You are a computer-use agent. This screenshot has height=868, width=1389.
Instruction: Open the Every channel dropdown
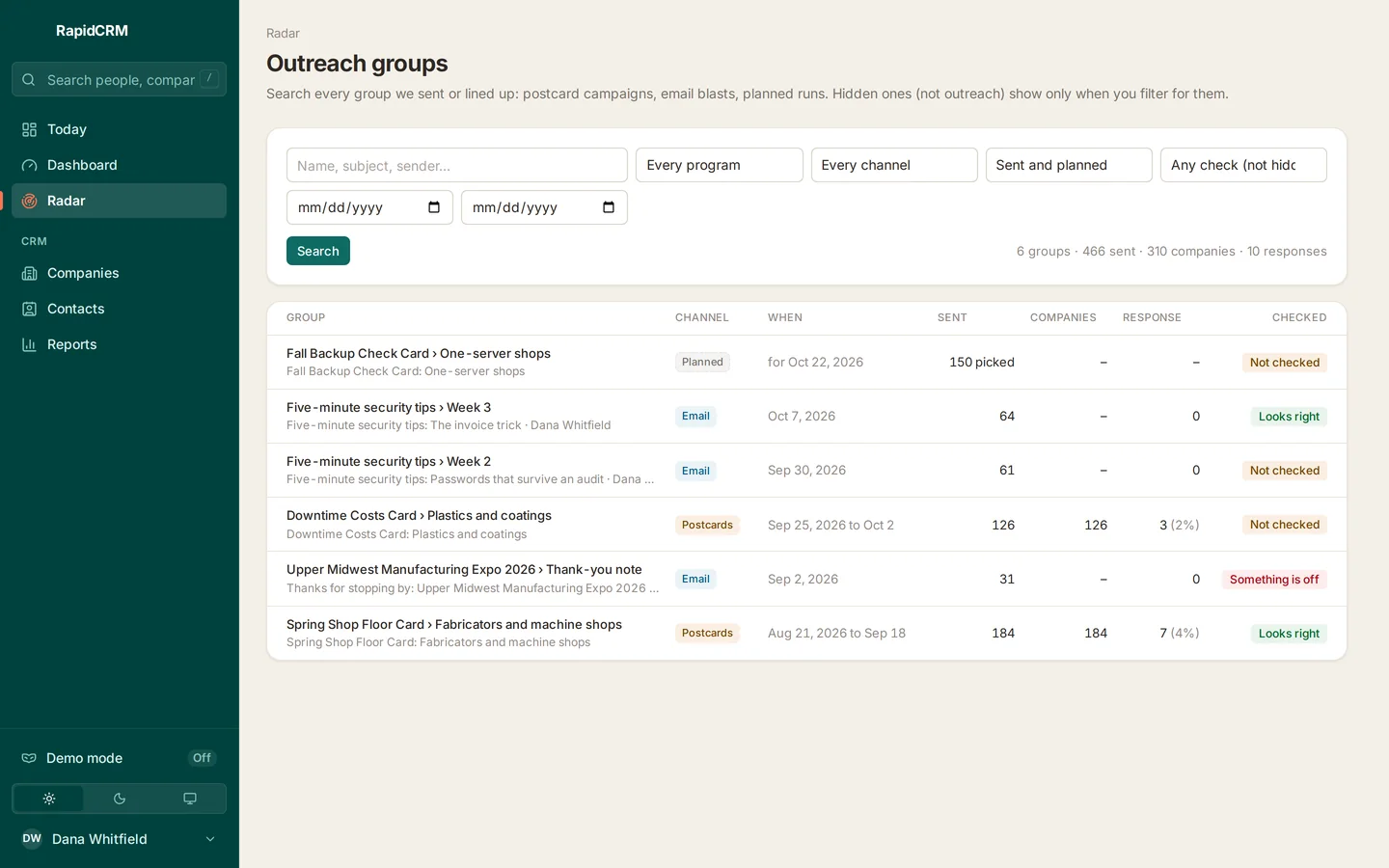[894, 165]
